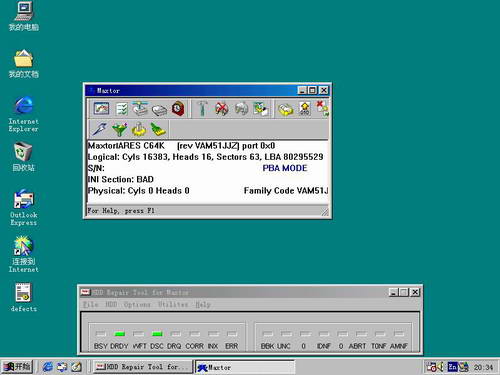This screenshot has height=375, width=500.
Task: Click the DRDY green status indicator
Action: (119, 334)
